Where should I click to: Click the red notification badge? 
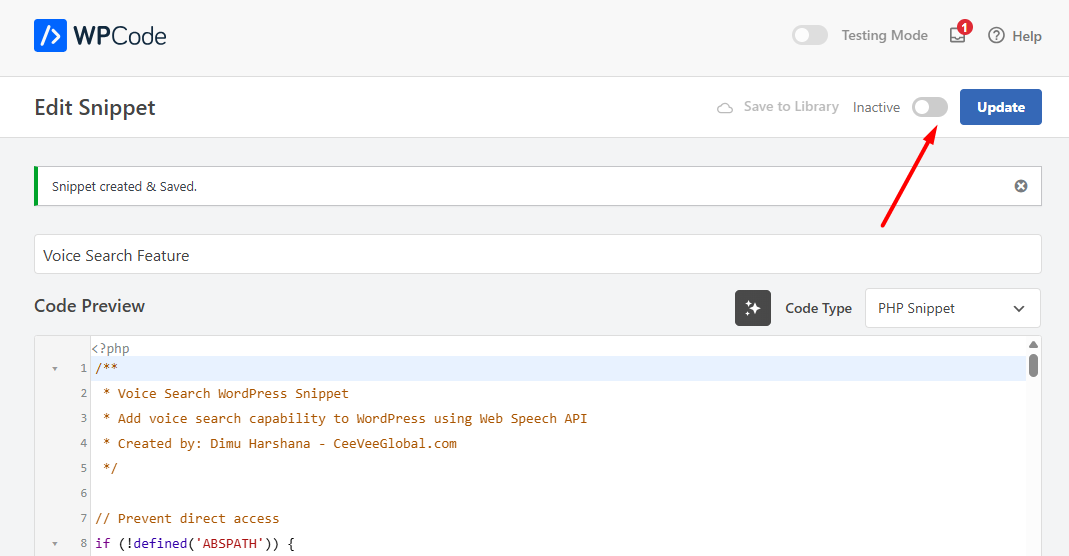(x=965, y=28)
